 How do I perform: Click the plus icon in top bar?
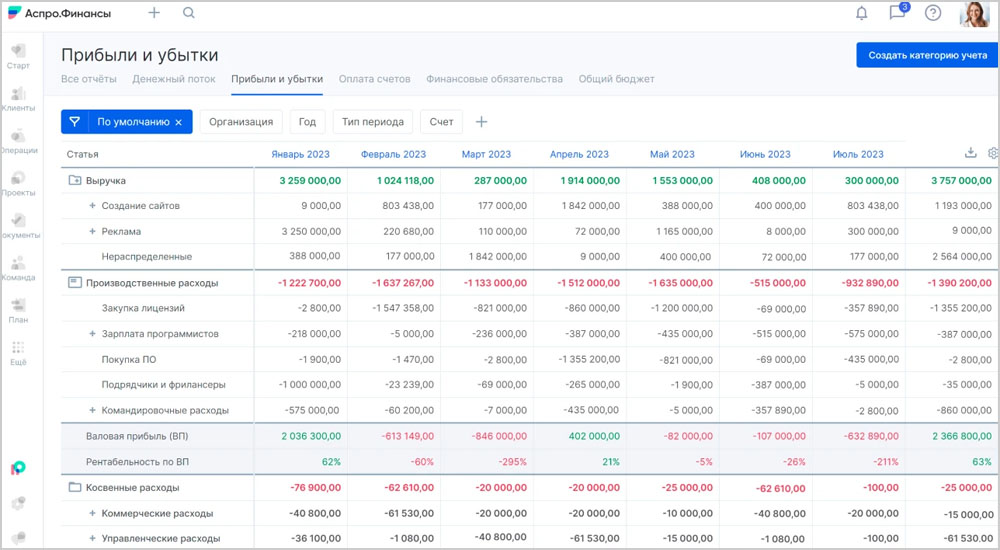pos(154,13)
